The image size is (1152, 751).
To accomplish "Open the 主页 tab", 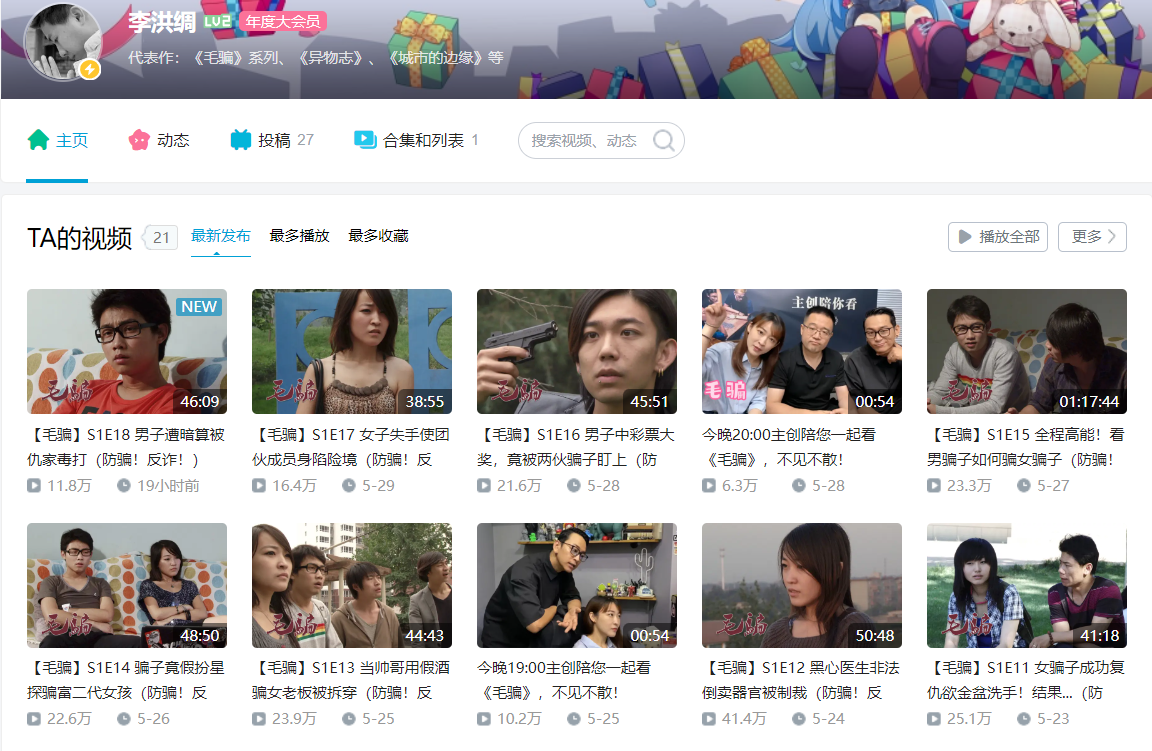I will point(57,140).
